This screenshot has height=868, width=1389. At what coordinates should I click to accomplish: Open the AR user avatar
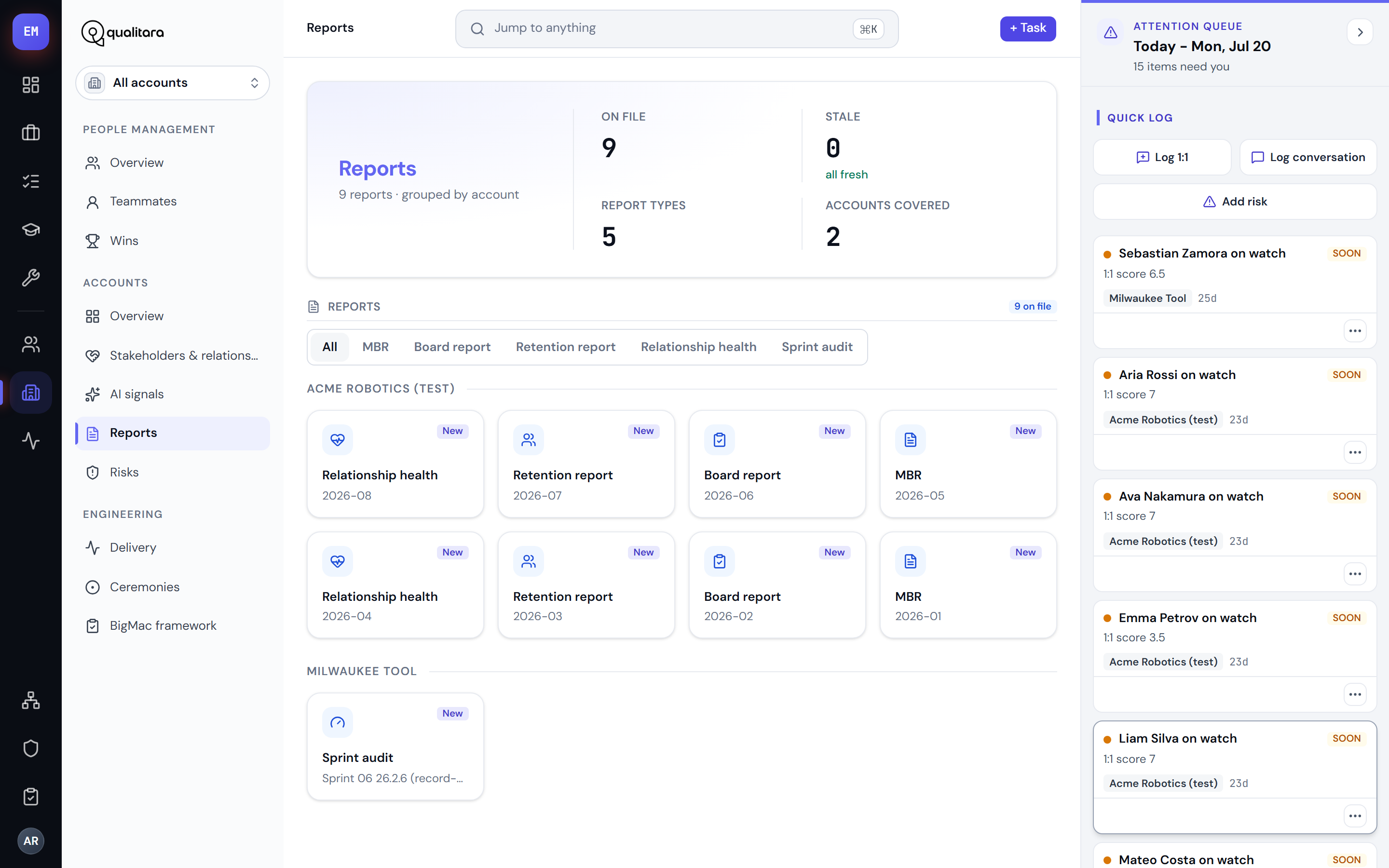[x=31, y=841]
